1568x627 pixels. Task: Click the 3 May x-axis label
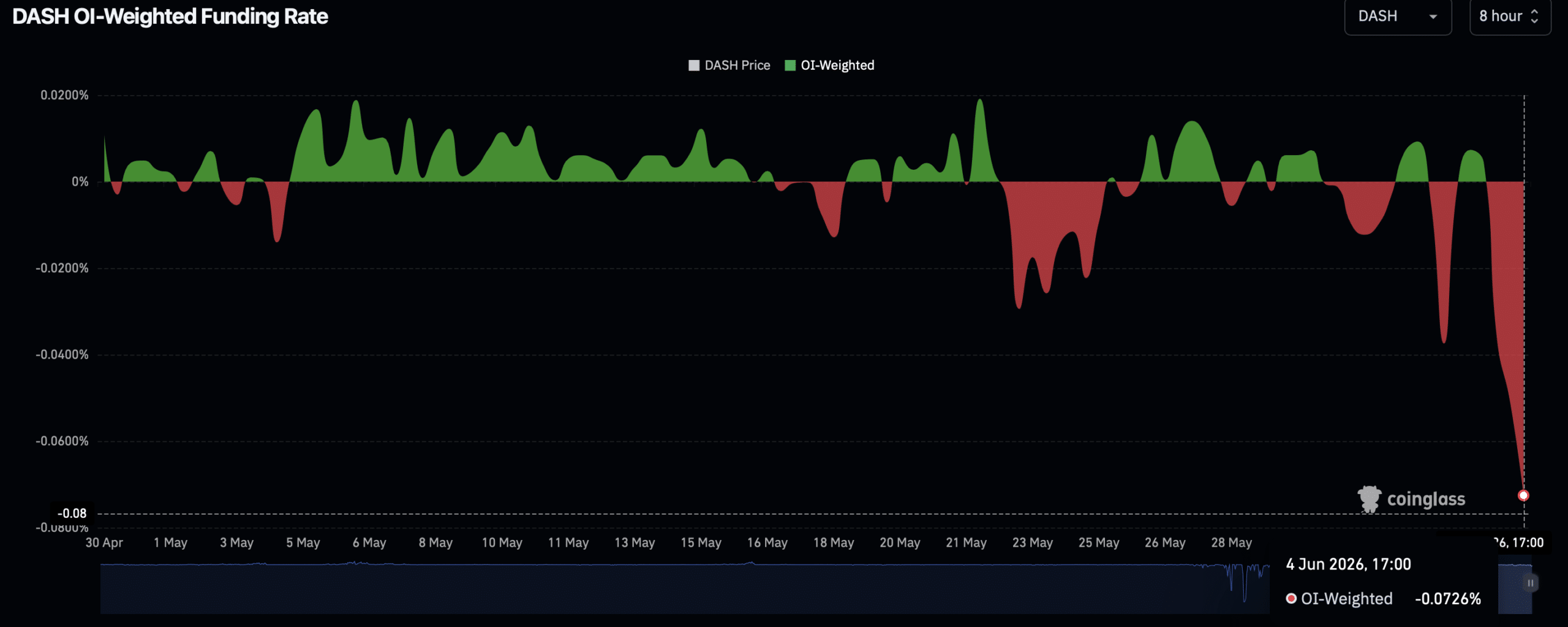tap(236, 542)
